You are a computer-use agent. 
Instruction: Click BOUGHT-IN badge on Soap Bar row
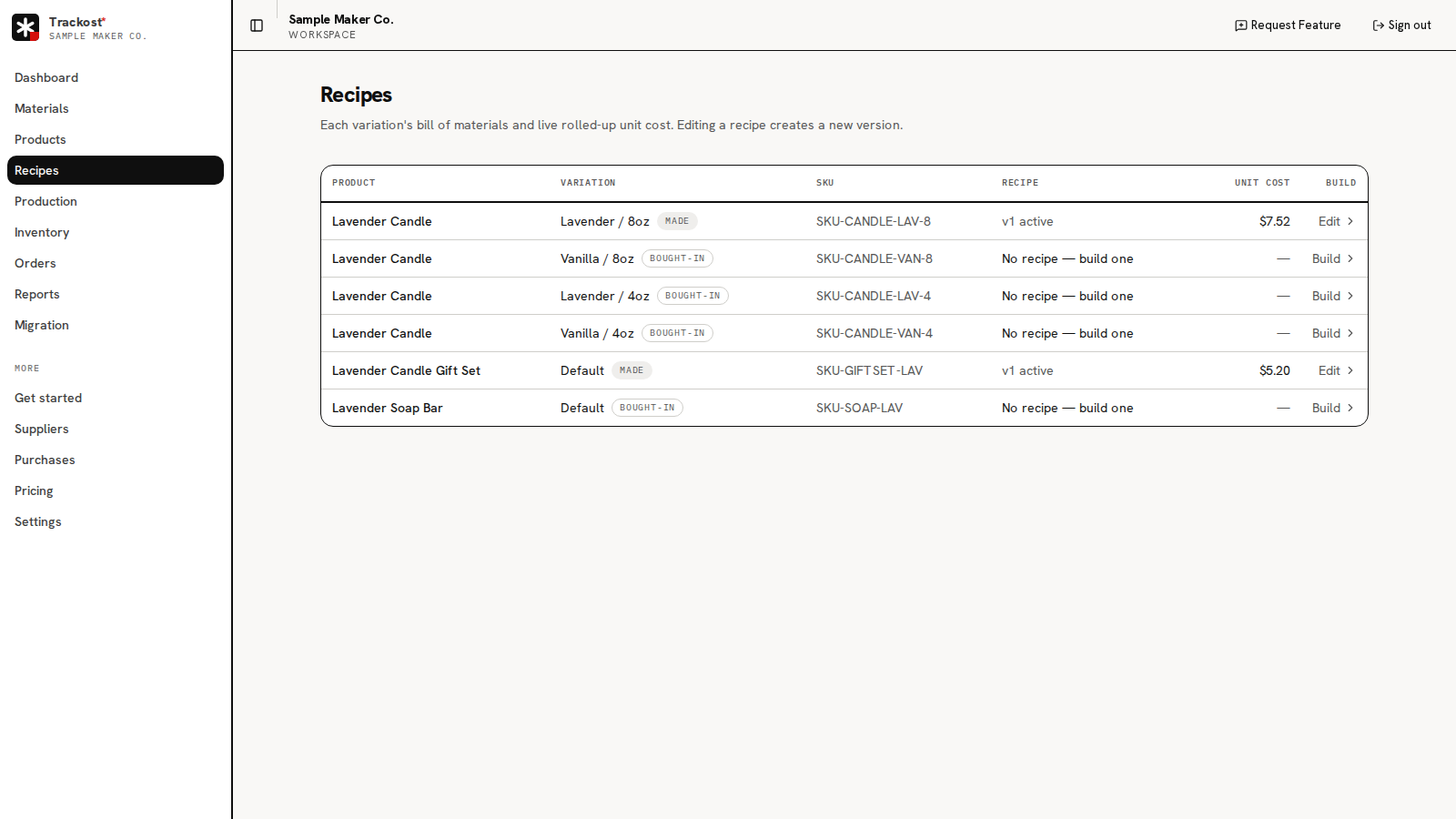647,408
